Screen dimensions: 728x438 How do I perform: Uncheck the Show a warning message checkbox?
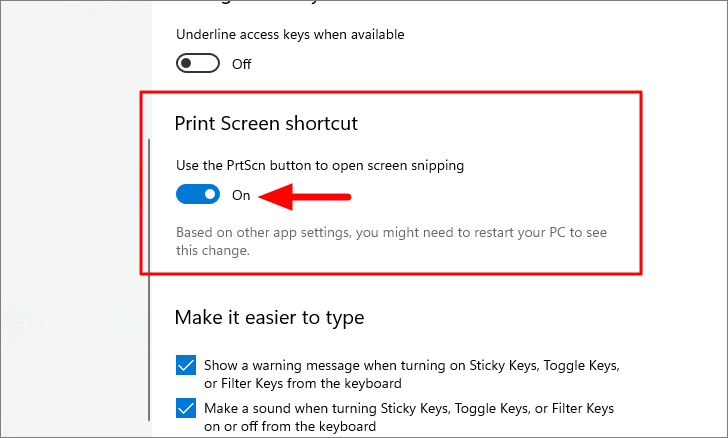[186, 365]
